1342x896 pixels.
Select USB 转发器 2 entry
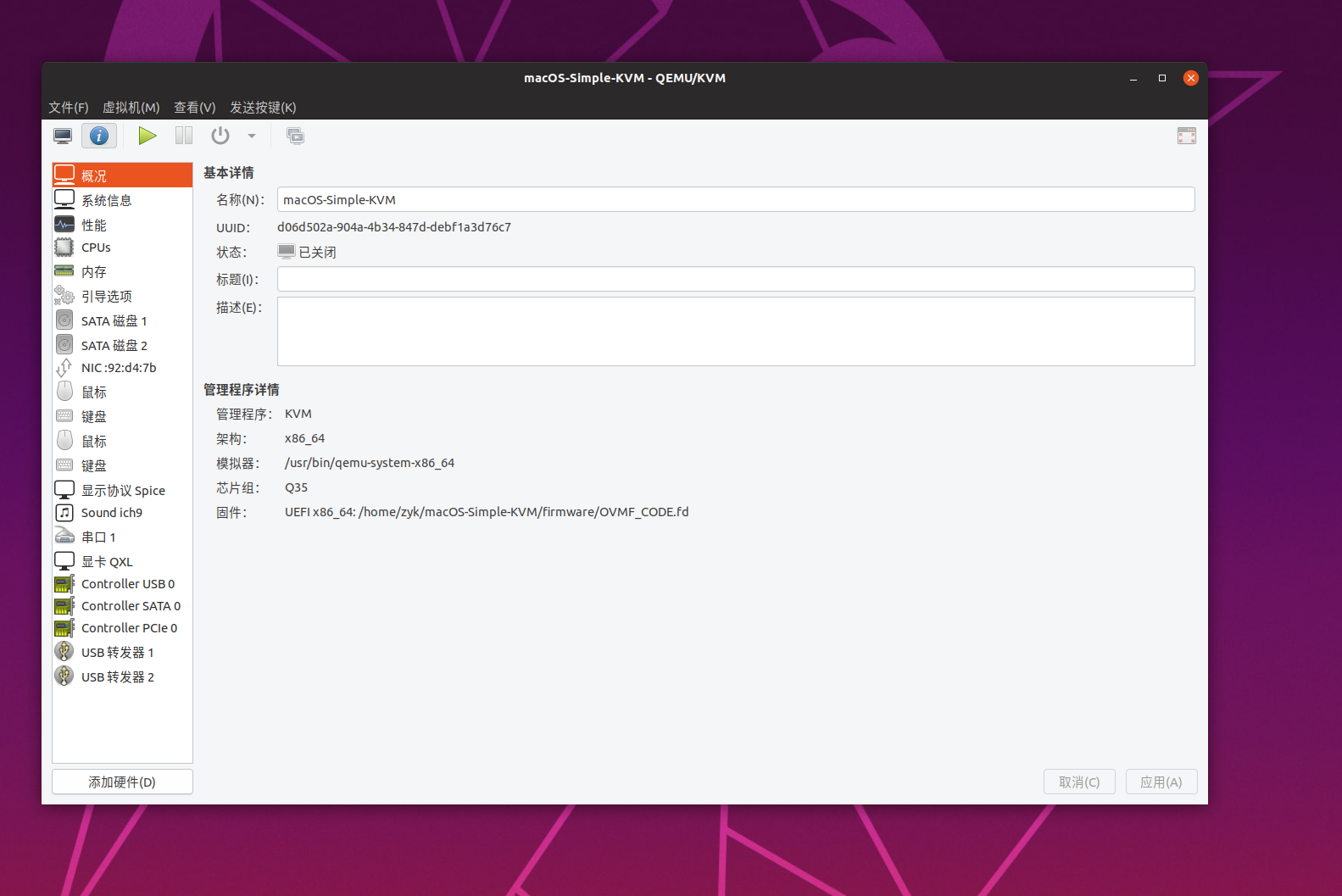pos(122,676)
